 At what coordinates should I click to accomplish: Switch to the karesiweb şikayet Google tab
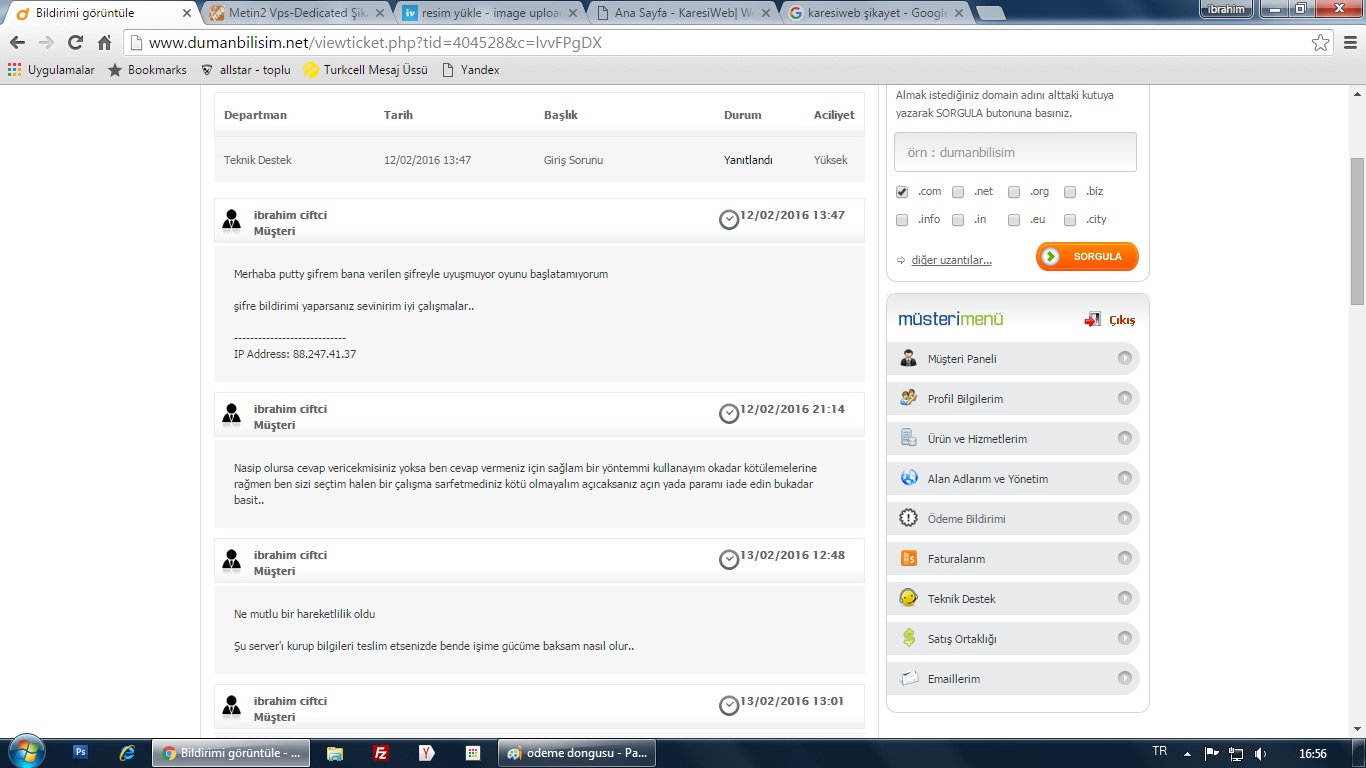tap(874, 14)
